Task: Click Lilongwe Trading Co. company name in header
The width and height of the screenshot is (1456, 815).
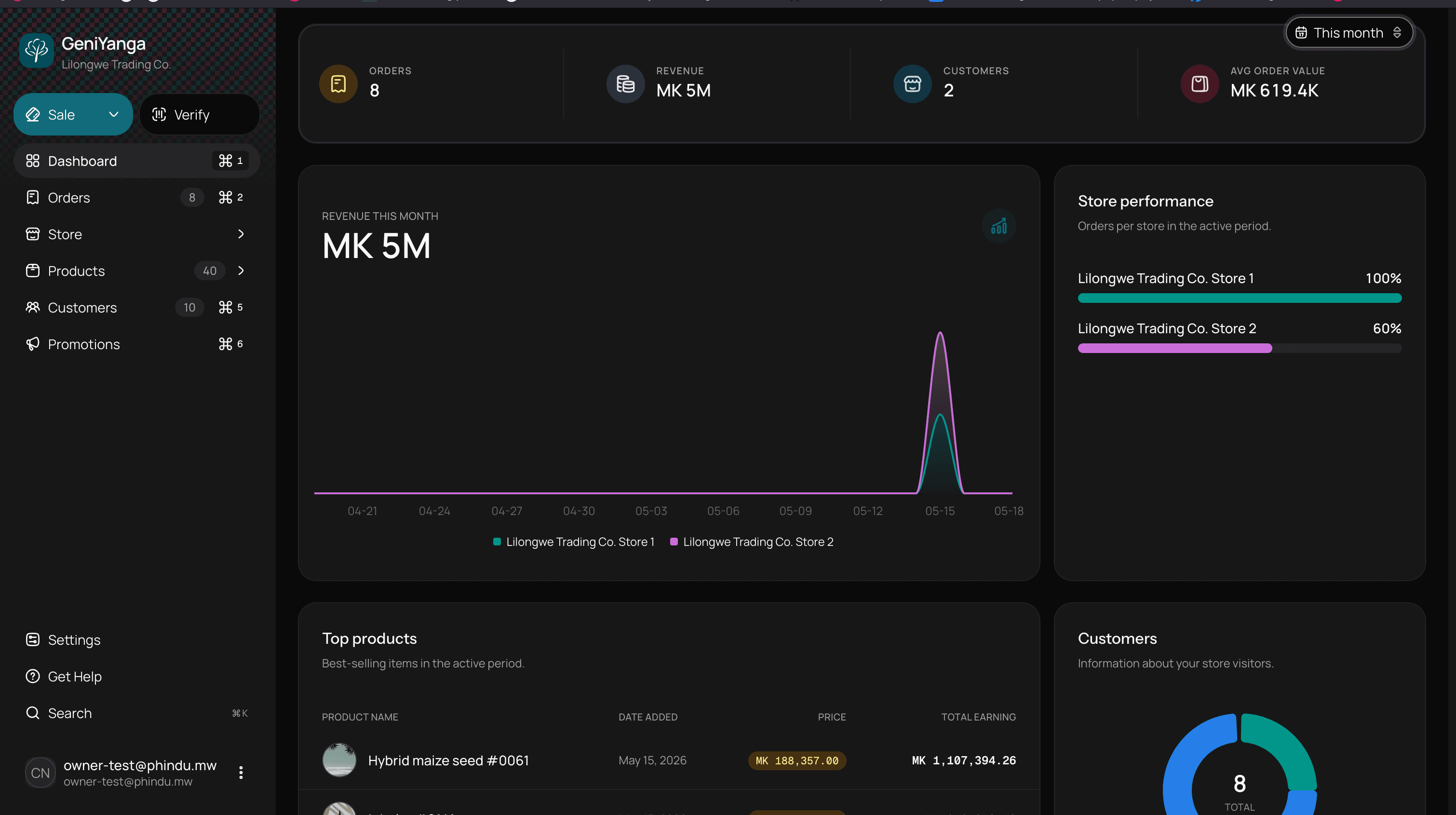Action: (116, 65)
